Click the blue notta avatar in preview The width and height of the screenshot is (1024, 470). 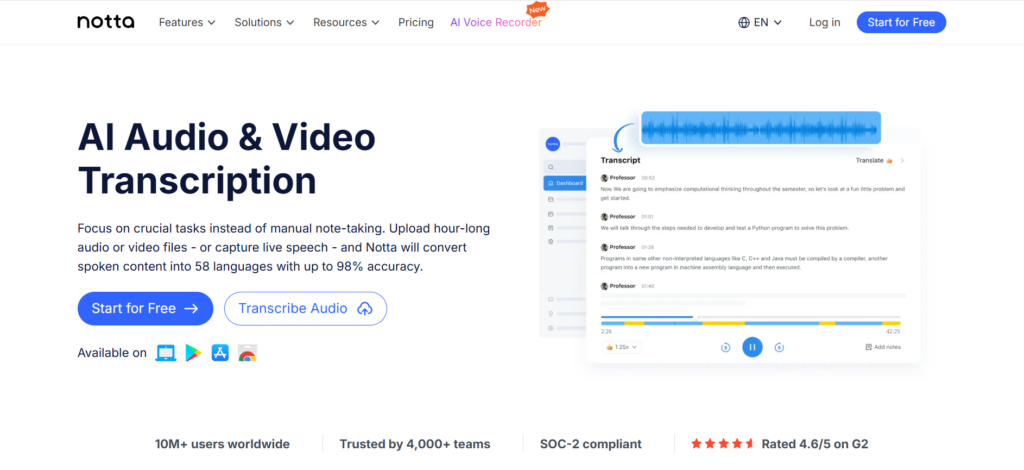(x=553, y=144)
